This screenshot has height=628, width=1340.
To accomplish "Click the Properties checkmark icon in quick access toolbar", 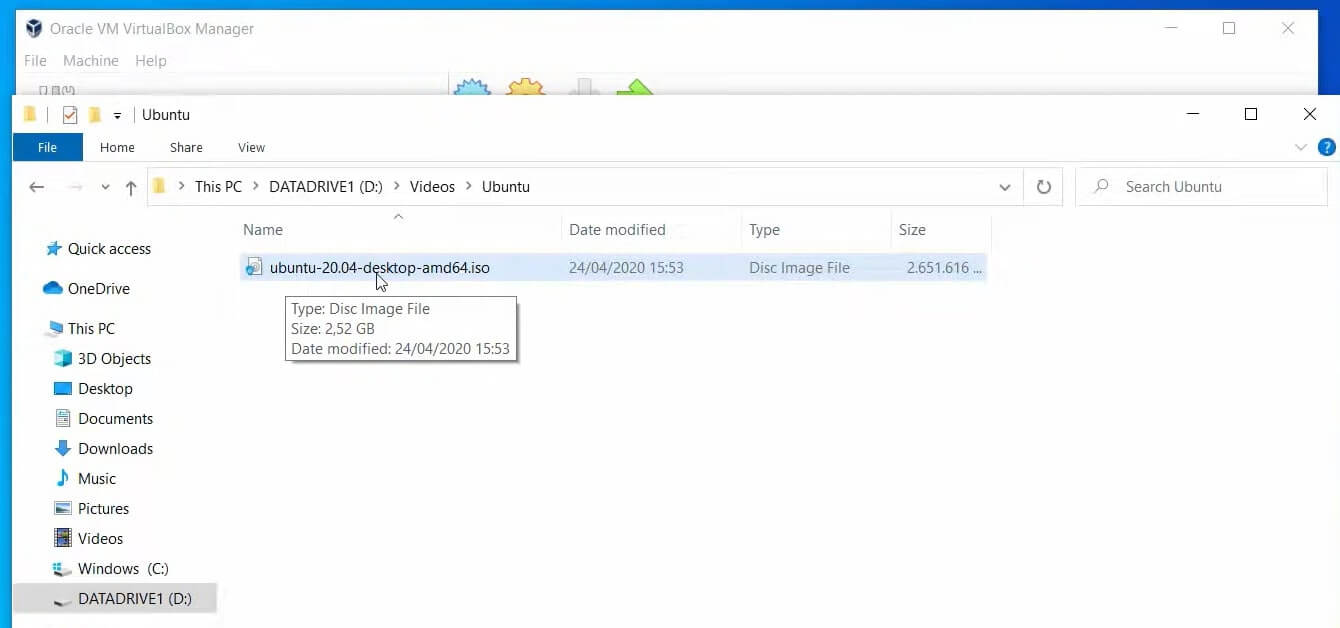I will 69,115.
